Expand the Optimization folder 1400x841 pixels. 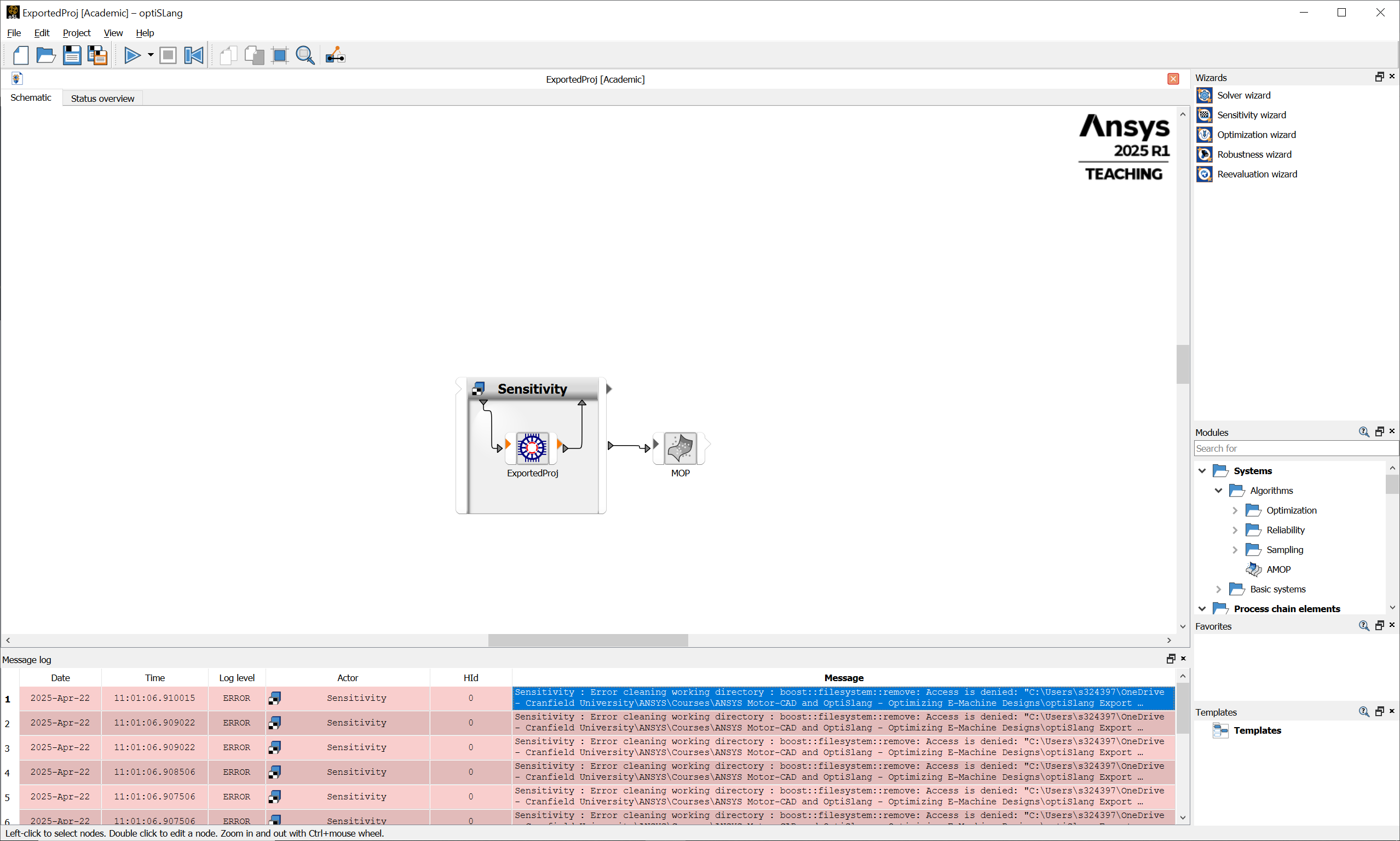click(x=1235, y=511)
